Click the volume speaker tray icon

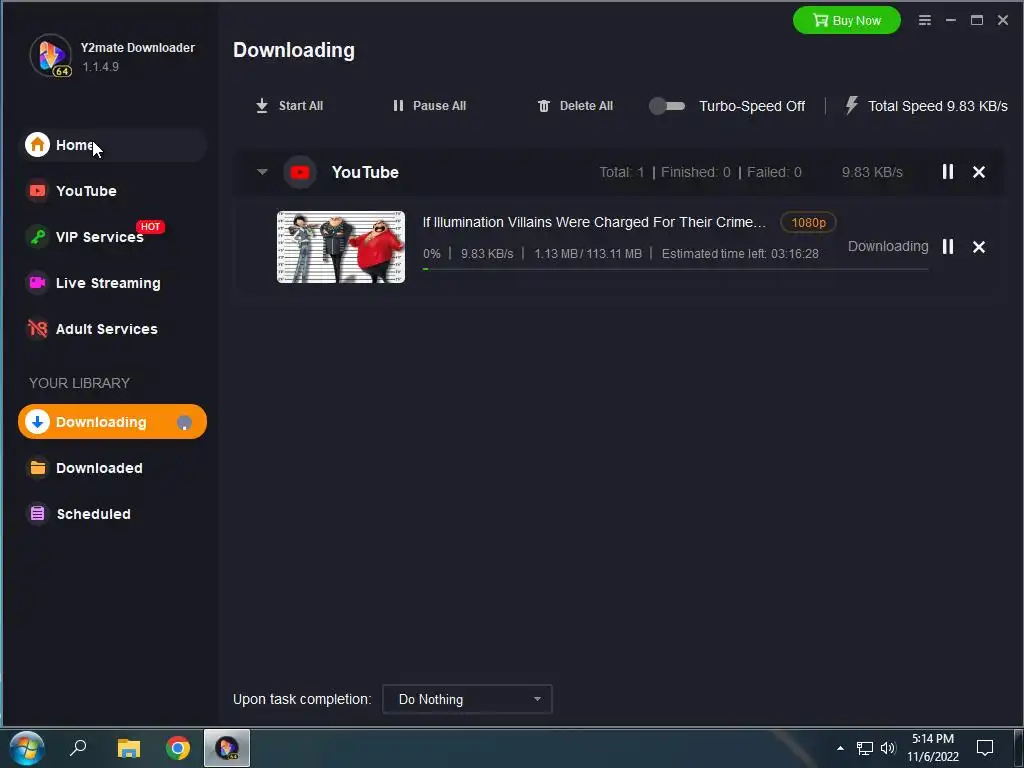click(888, 748)
